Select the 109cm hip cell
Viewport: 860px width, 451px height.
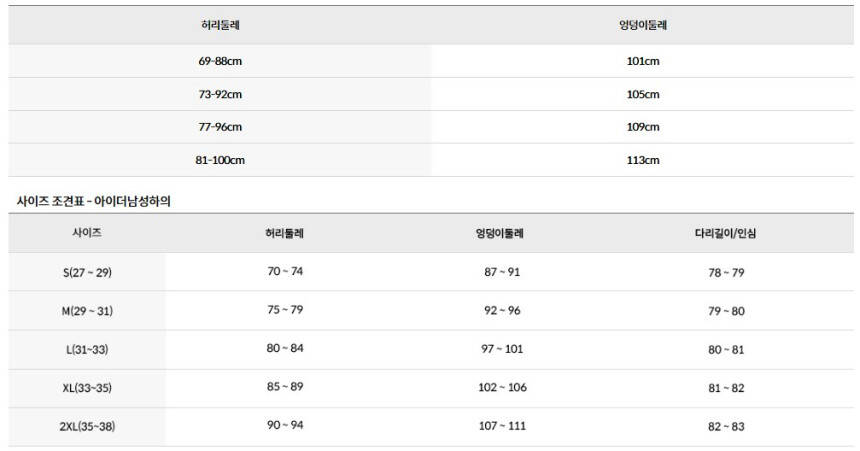(643, 127)
